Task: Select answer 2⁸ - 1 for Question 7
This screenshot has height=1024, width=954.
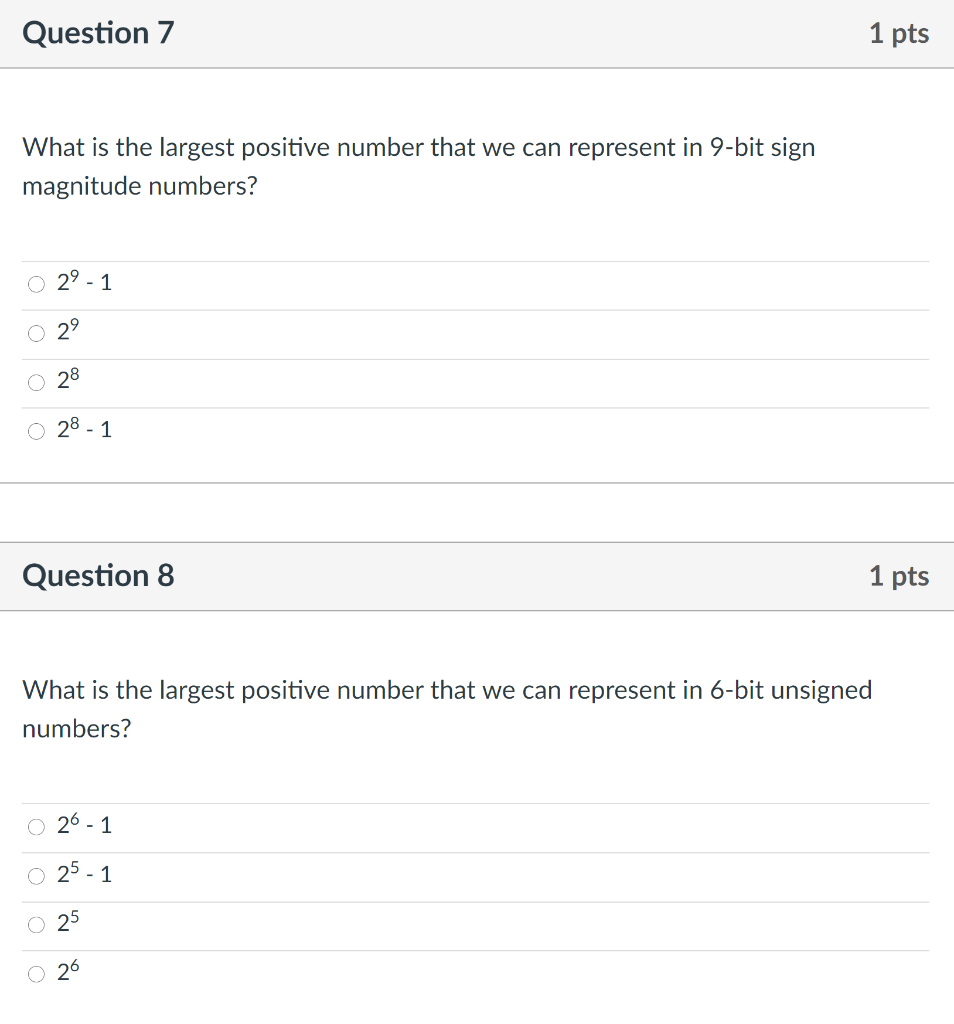Action: coord(36,430)
